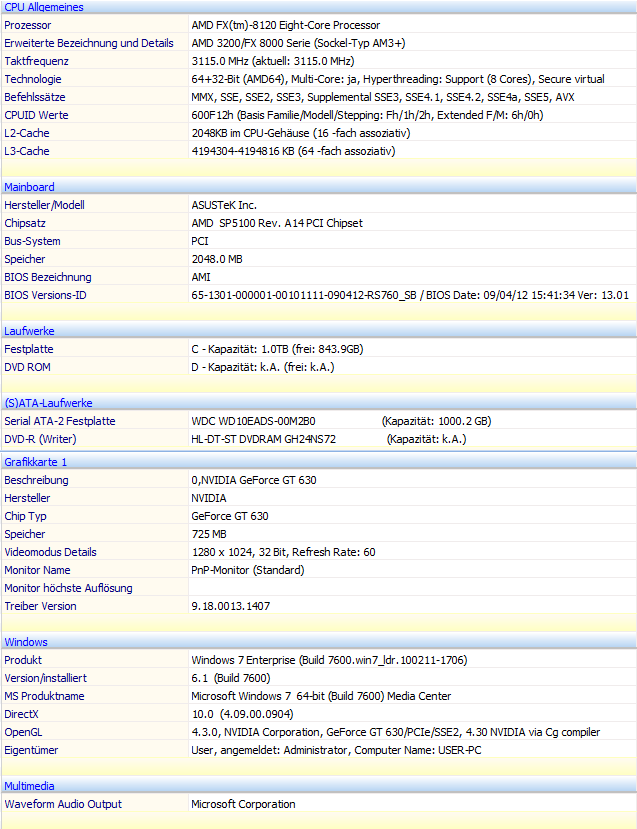Select the 'ASUSTeK Inc.' manufacturer value
Viewport: 637px width, 829px height.
[x=224, y=205]
